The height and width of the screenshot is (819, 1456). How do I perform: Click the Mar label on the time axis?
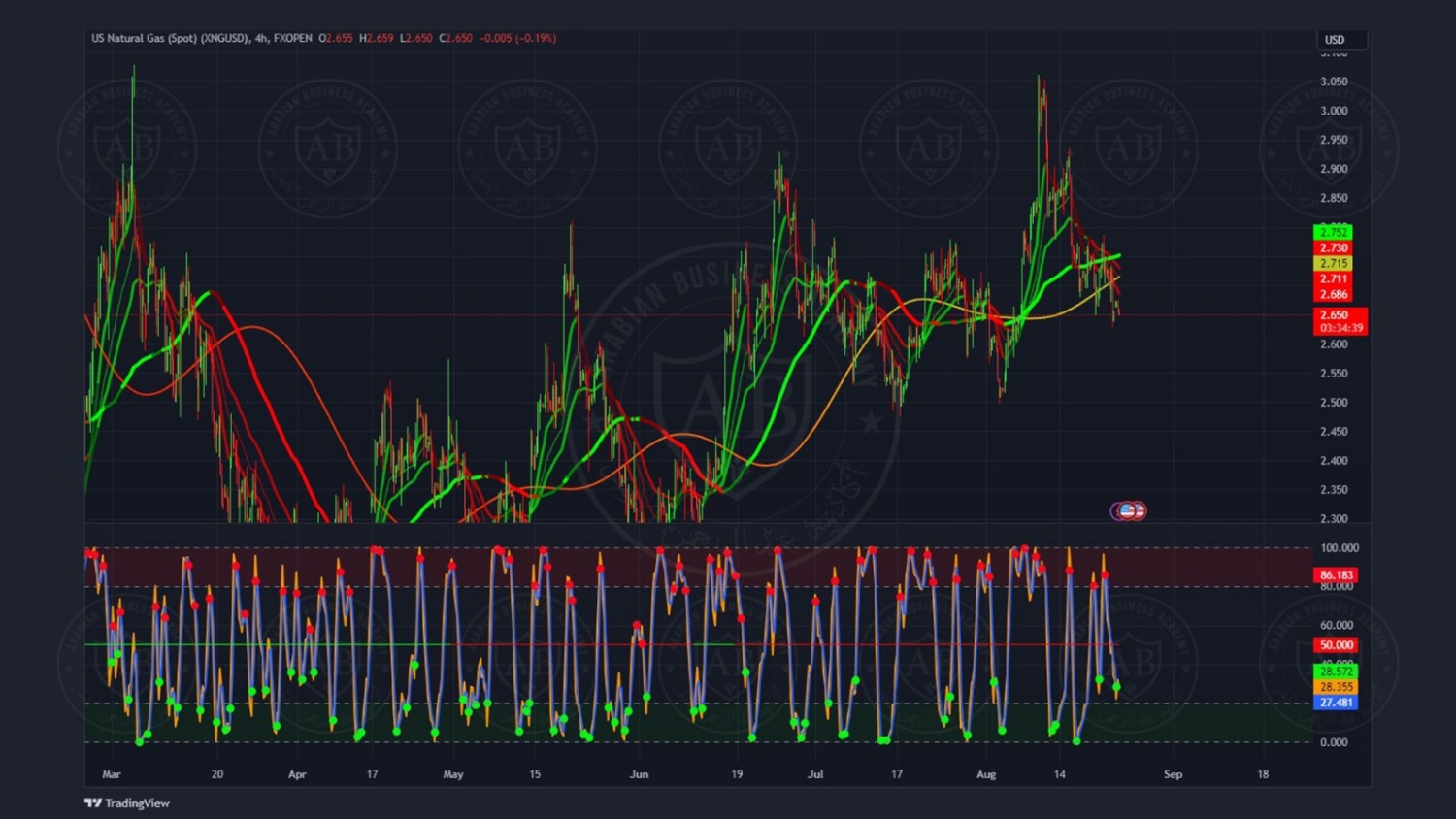(112, 774)
